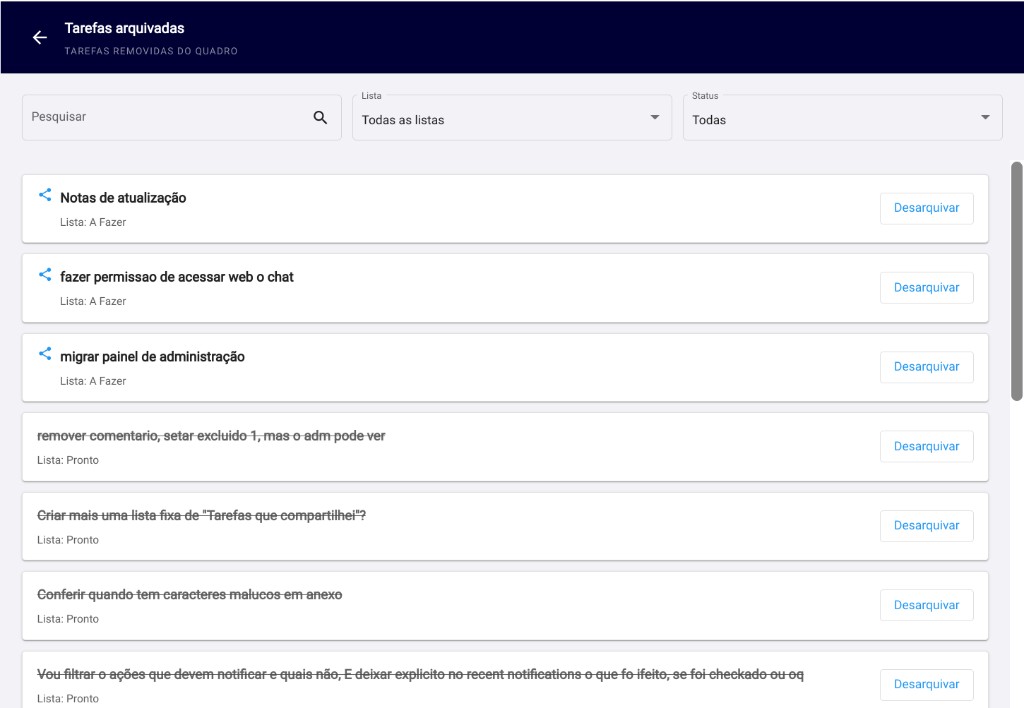Focus the Pesquisar search field
This screenshot has width=1024, height=708.
(x=182, y=118)
